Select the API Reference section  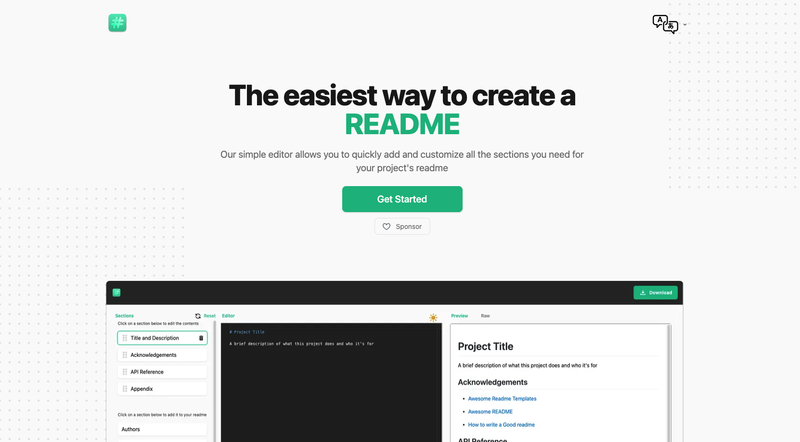[162, 372]
